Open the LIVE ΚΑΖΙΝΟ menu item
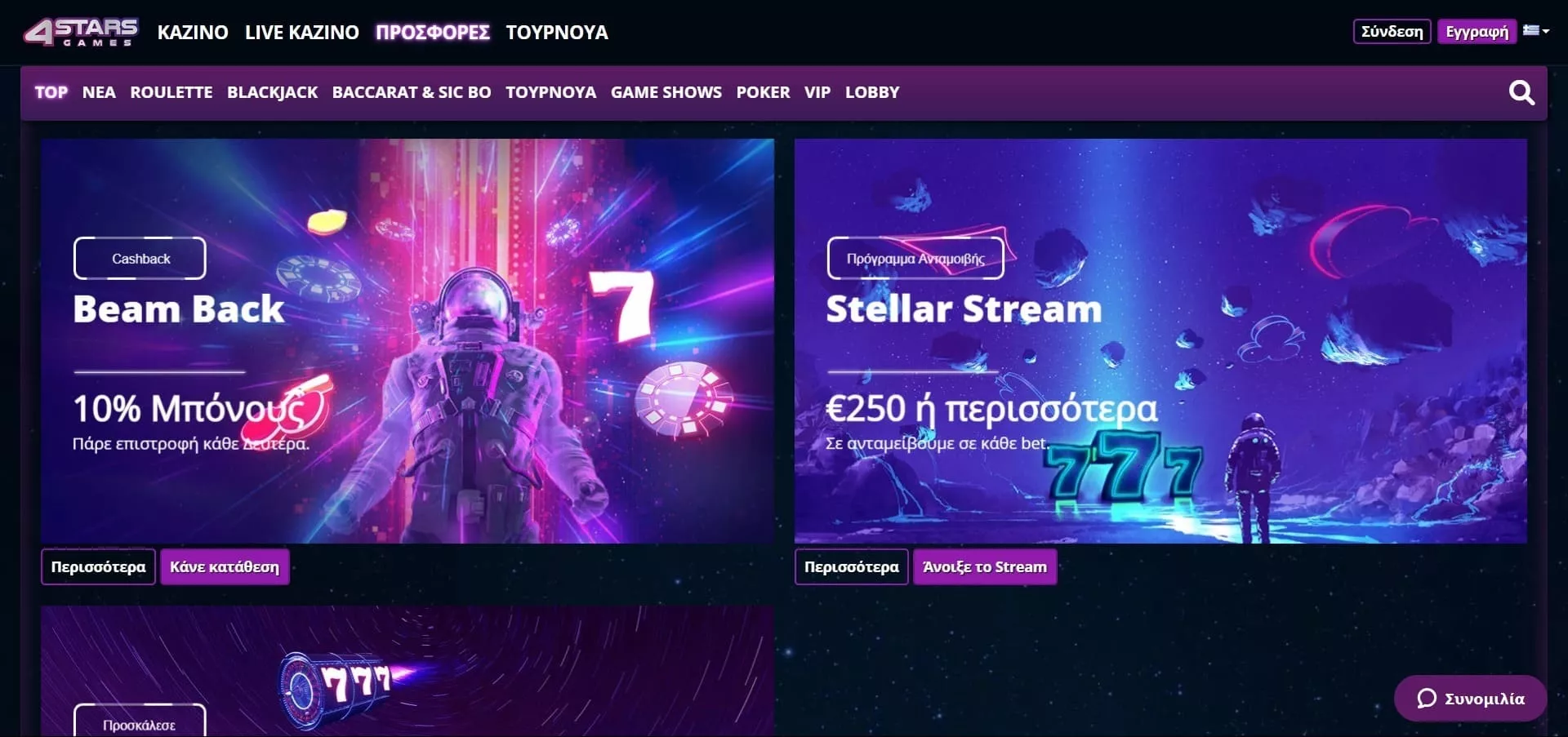1568x737 pixels. tap(302, 33)
